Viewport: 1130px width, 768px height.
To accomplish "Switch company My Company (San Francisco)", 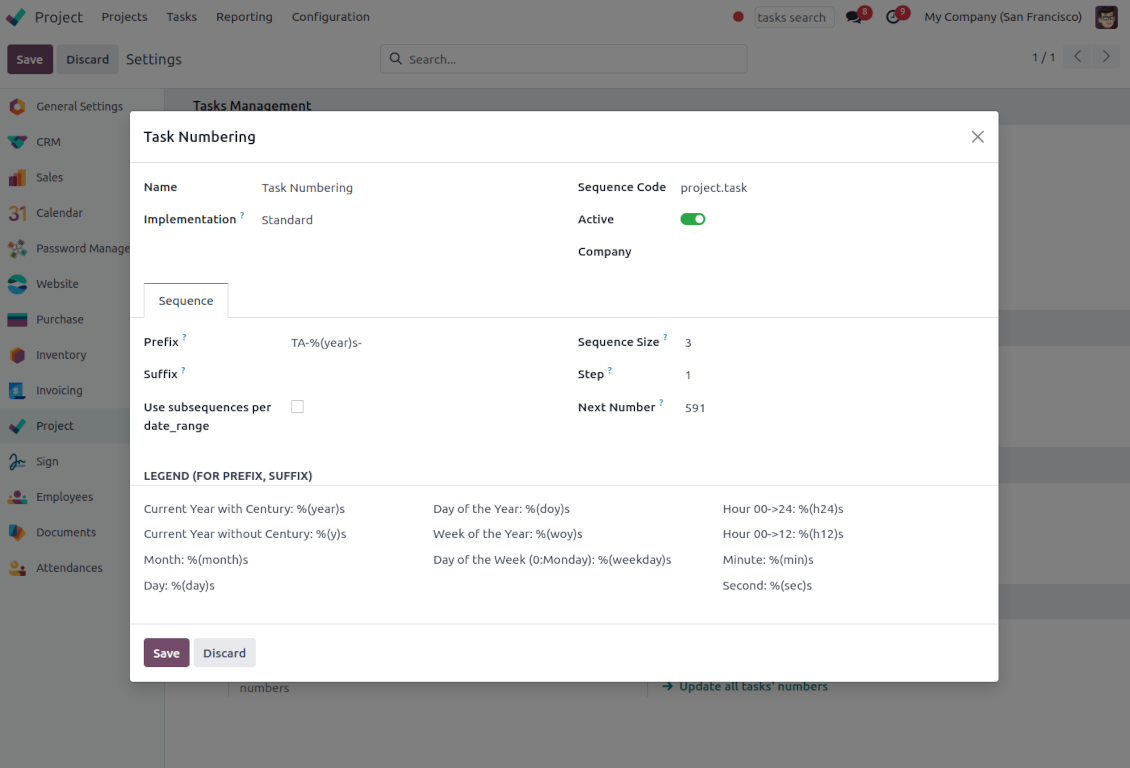I will (1002, 17).
